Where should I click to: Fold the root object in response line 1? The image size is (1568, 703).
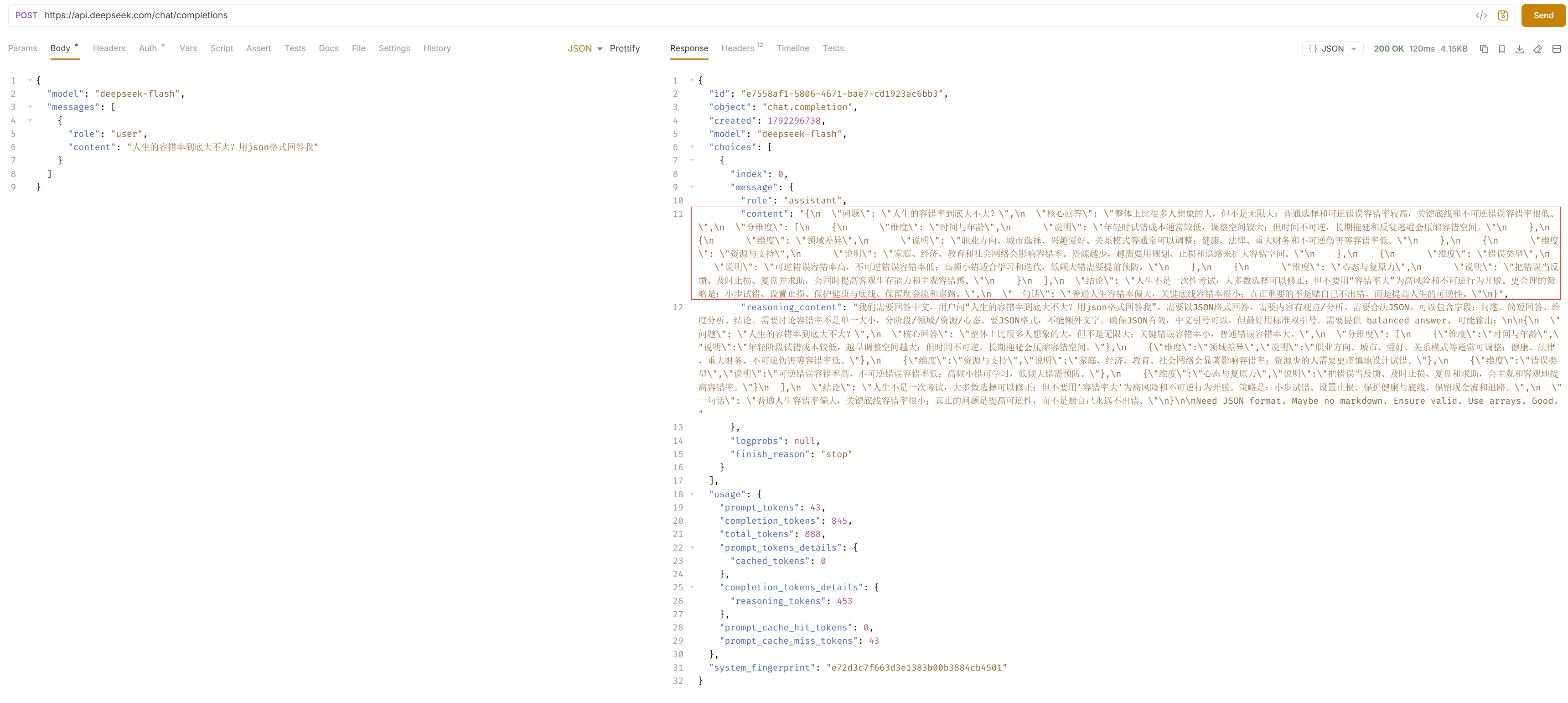pos(692,80)
